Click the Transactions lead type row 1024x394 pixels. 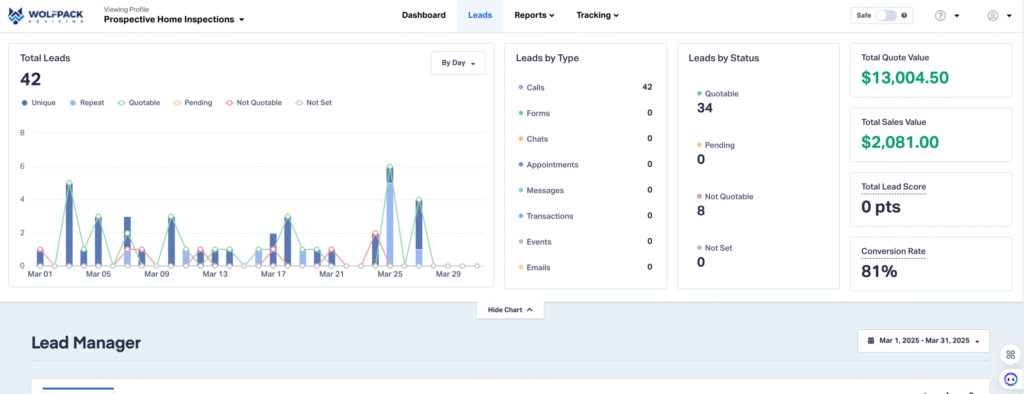pos(584,216)
